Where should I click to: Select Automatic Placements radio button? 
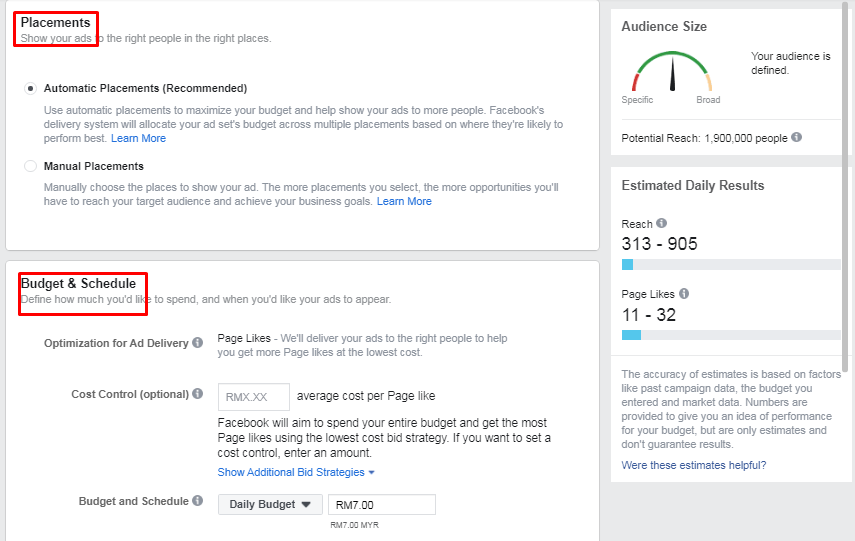pos(31,88)
